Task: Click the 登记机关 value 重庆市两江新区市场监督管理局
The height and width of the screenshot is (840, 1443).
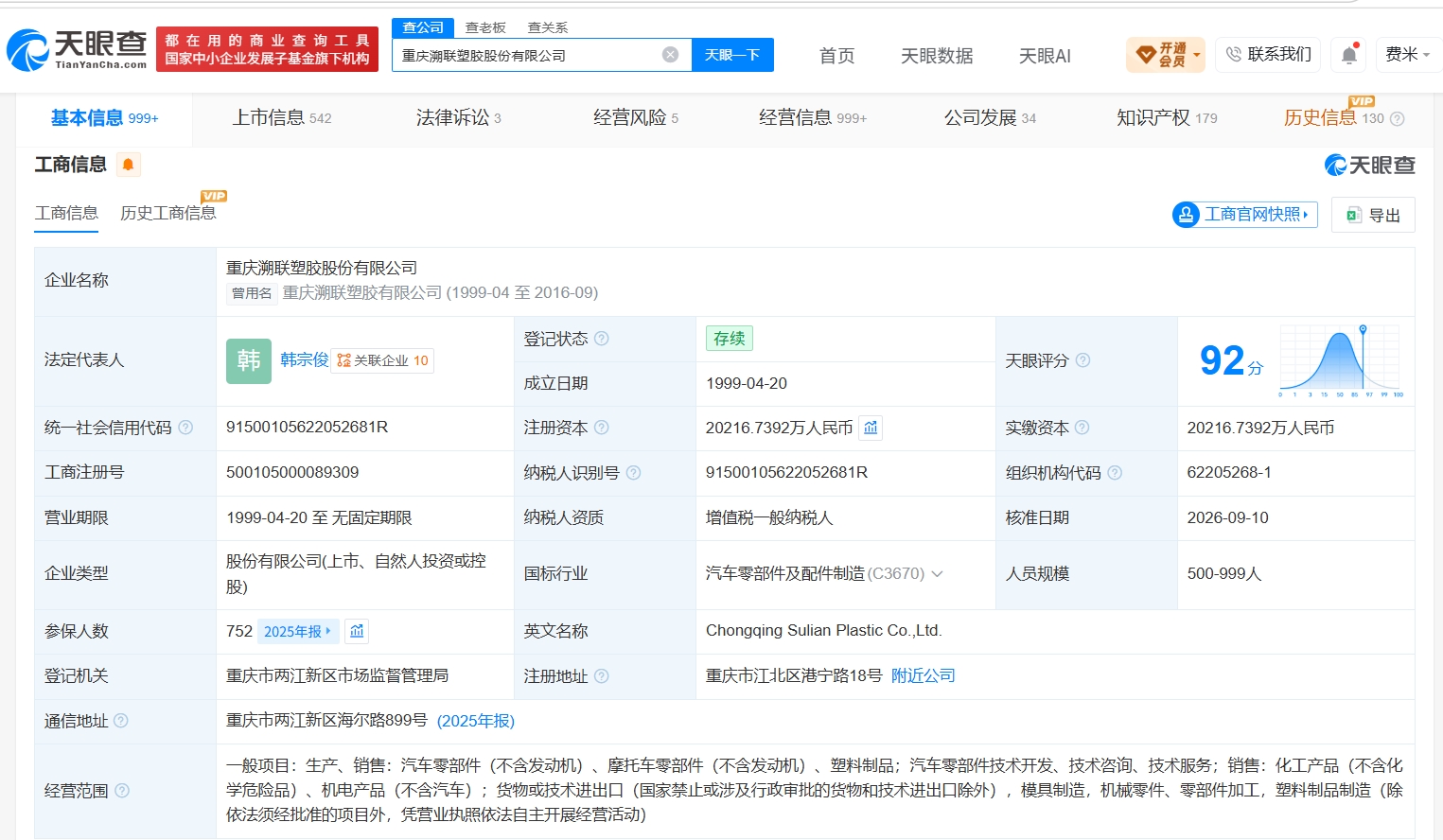Action: [338, 675]
